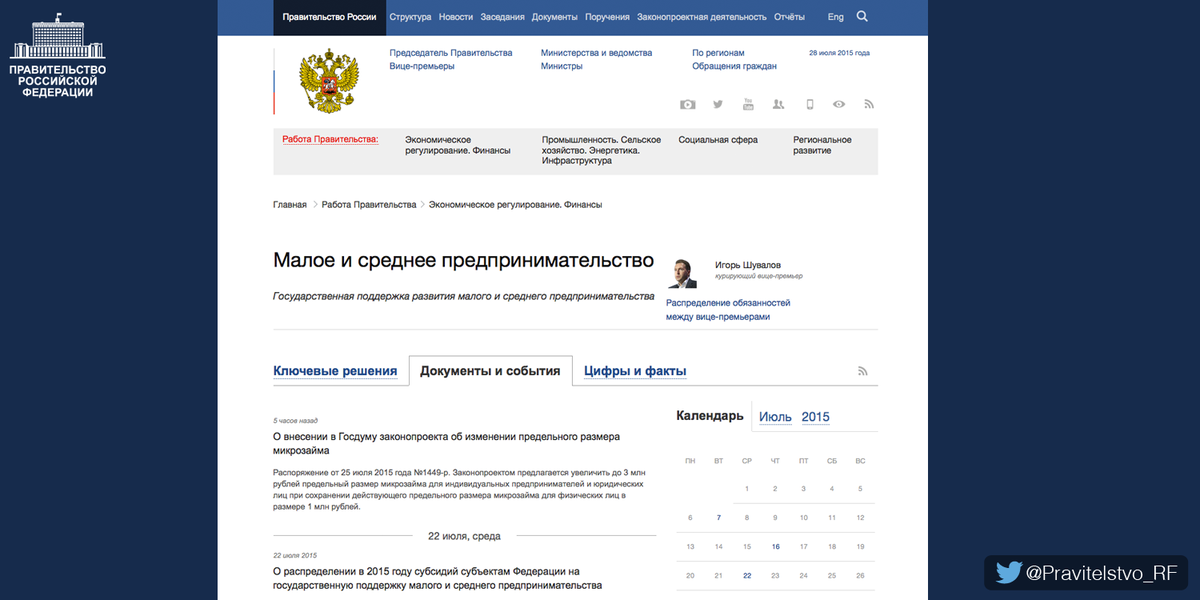The image size is (1200, 600).
Task: Click calendar date 5
Action: click(860, 489)
